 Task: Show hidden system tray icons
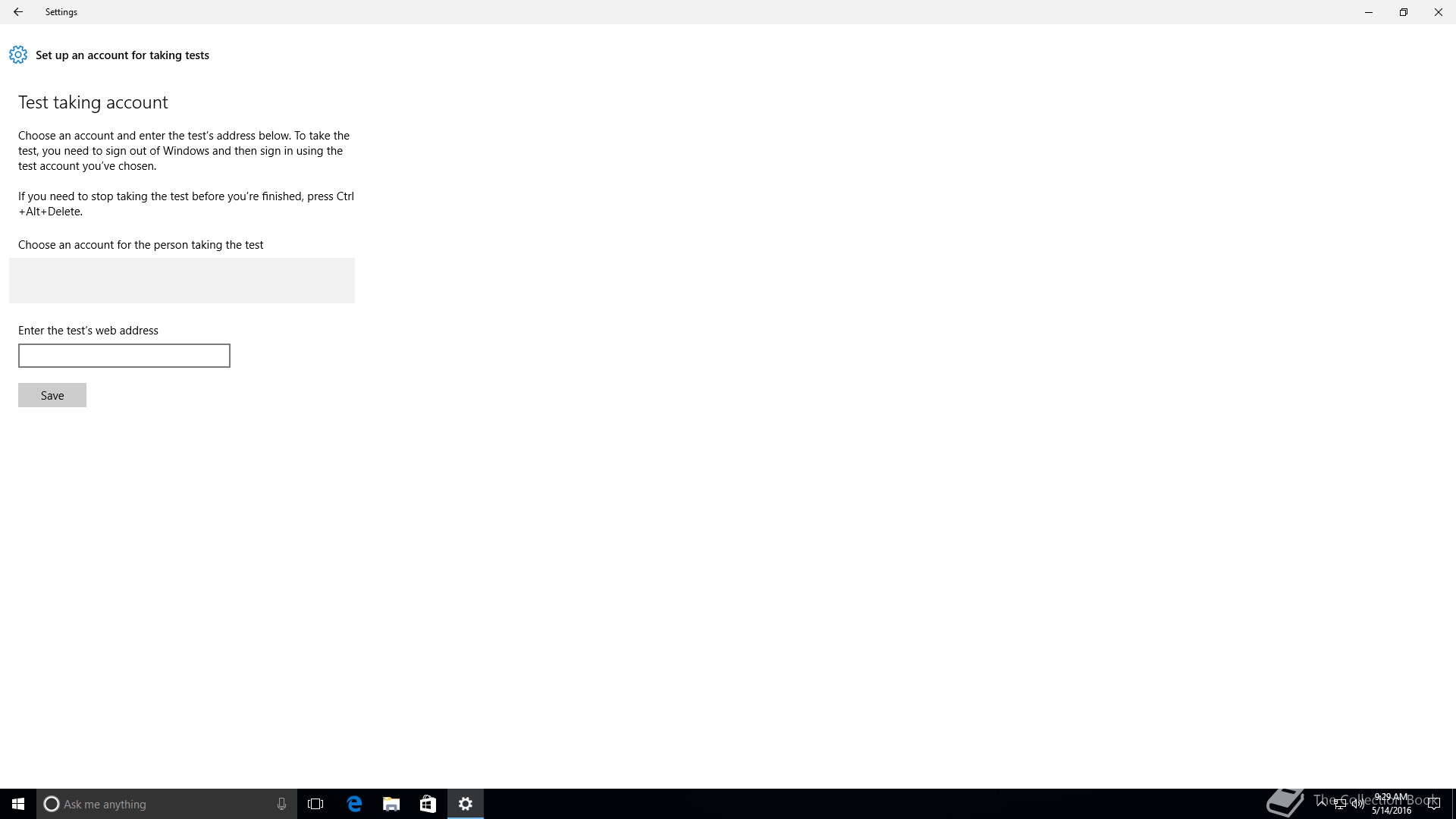[x=1322, y=803]
